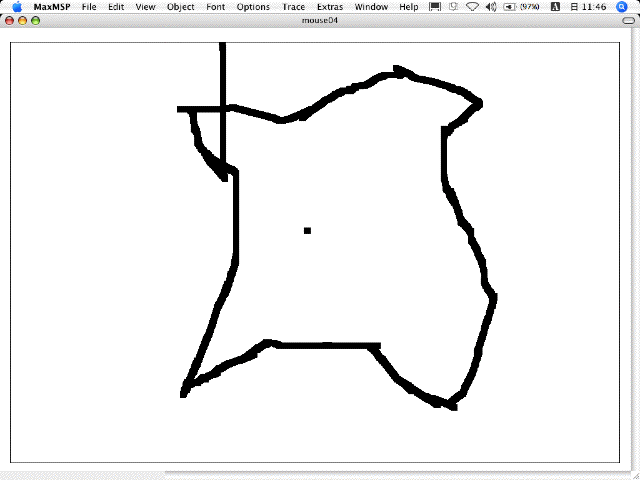Screen dimensions: 640x480
Task: Open the Window menu
Action: pos(371,7)
